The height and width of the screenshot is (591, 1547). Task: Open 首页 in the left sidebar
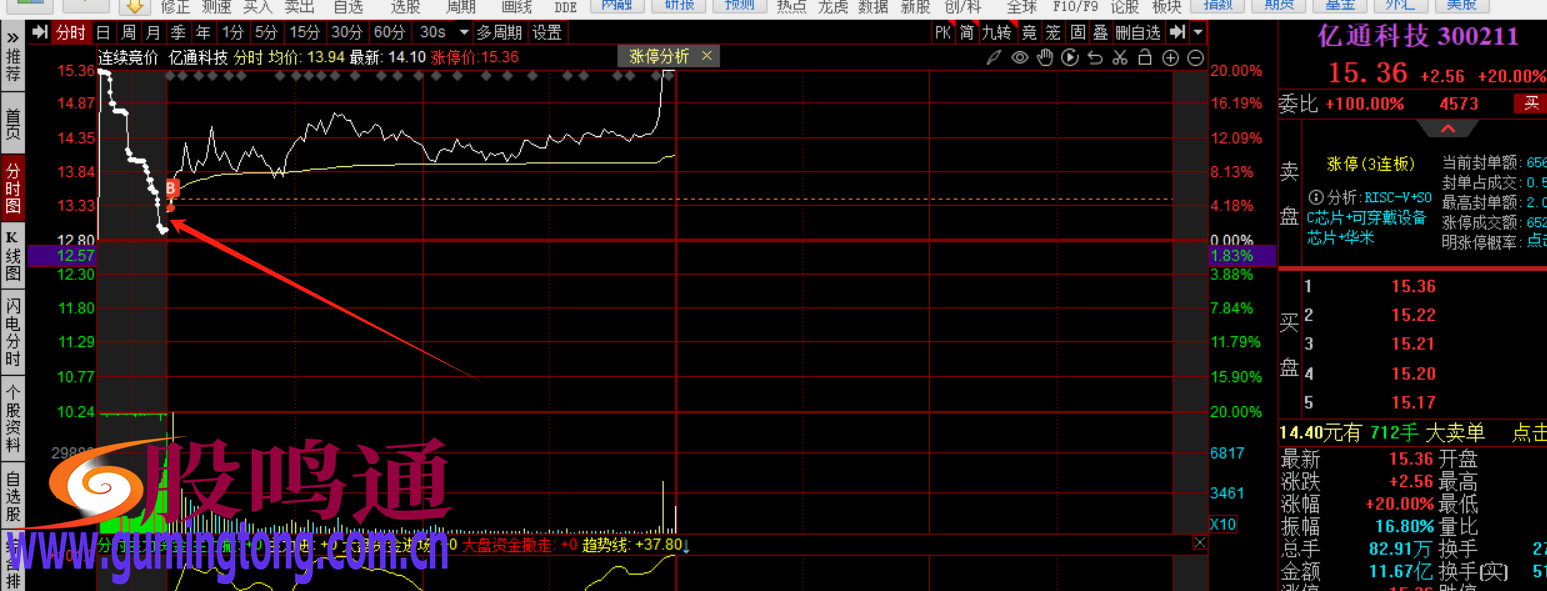[x=13, y=125]
